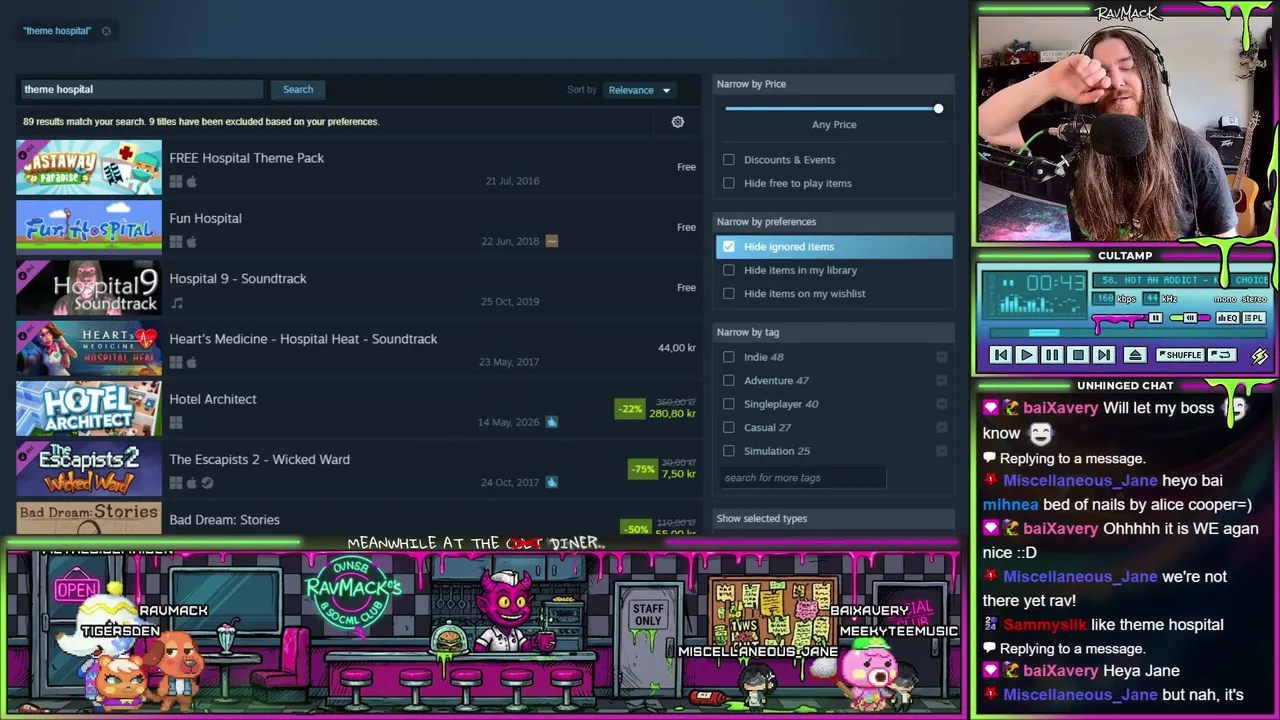Viewport: 1280px width, 720px height.
Task: Focus the "theme hospital" search text field
Action: [141, 90]
